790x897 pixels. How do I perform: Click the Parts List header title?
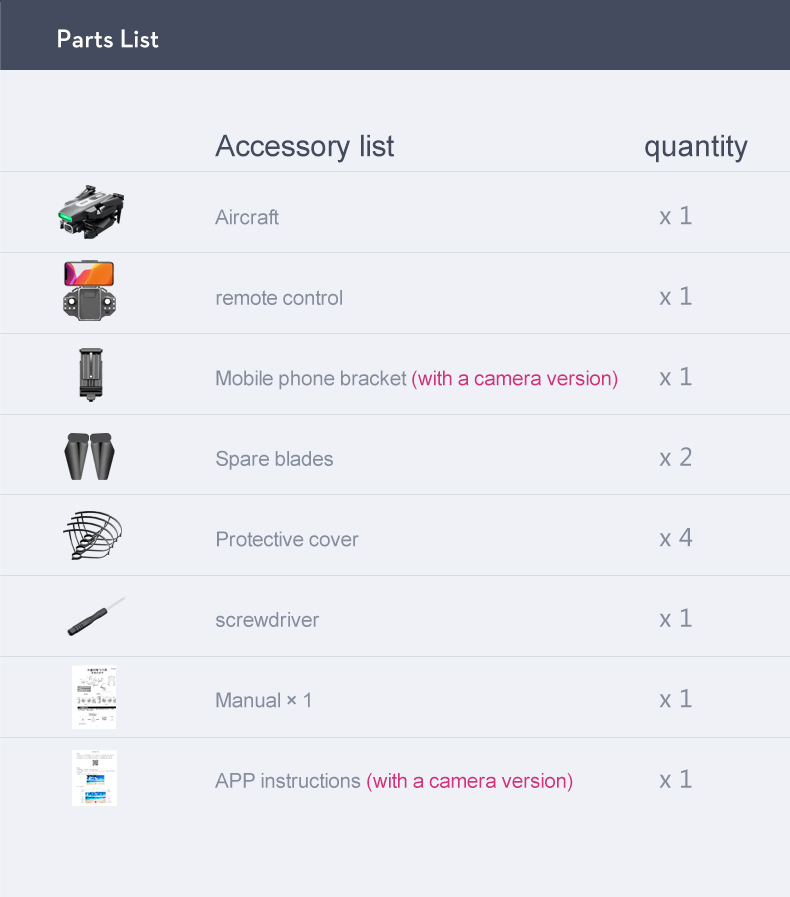[108, 39]
